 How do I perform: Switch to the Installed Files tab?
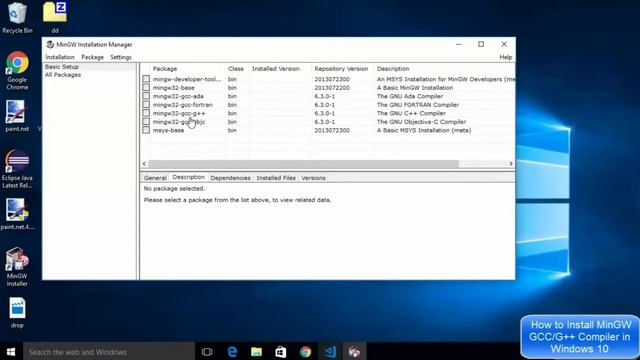pyautogui.click(x=276, y=178)
